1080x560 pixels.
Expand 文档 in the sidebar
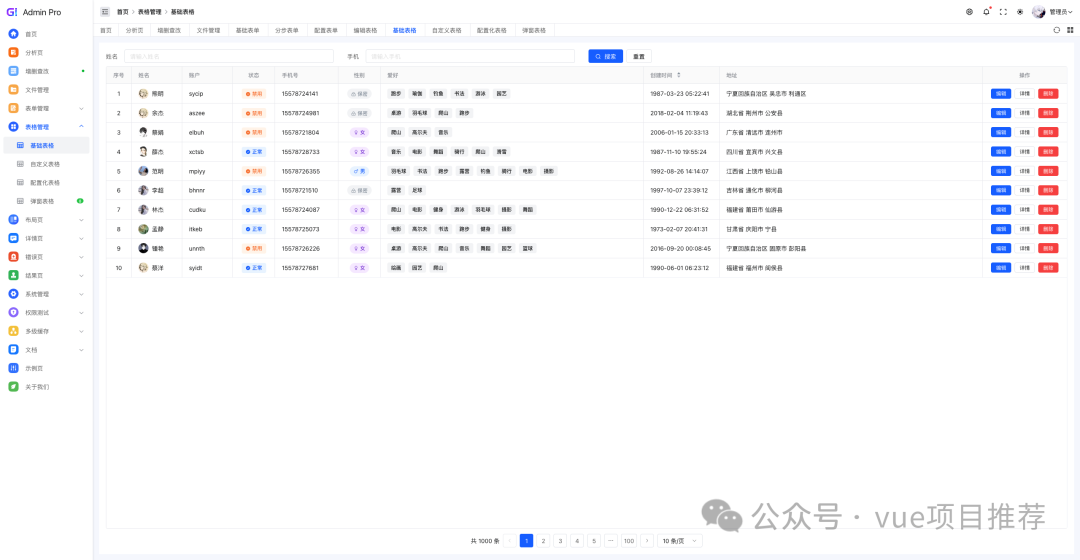pyautogui.click(x=45, y=350)
